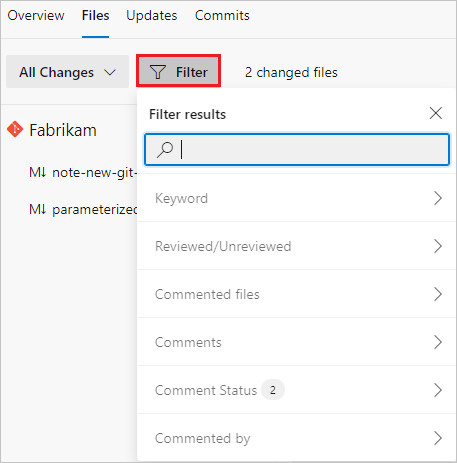
Task: Click the Comment Status count badge
Action: coord(273,390)
